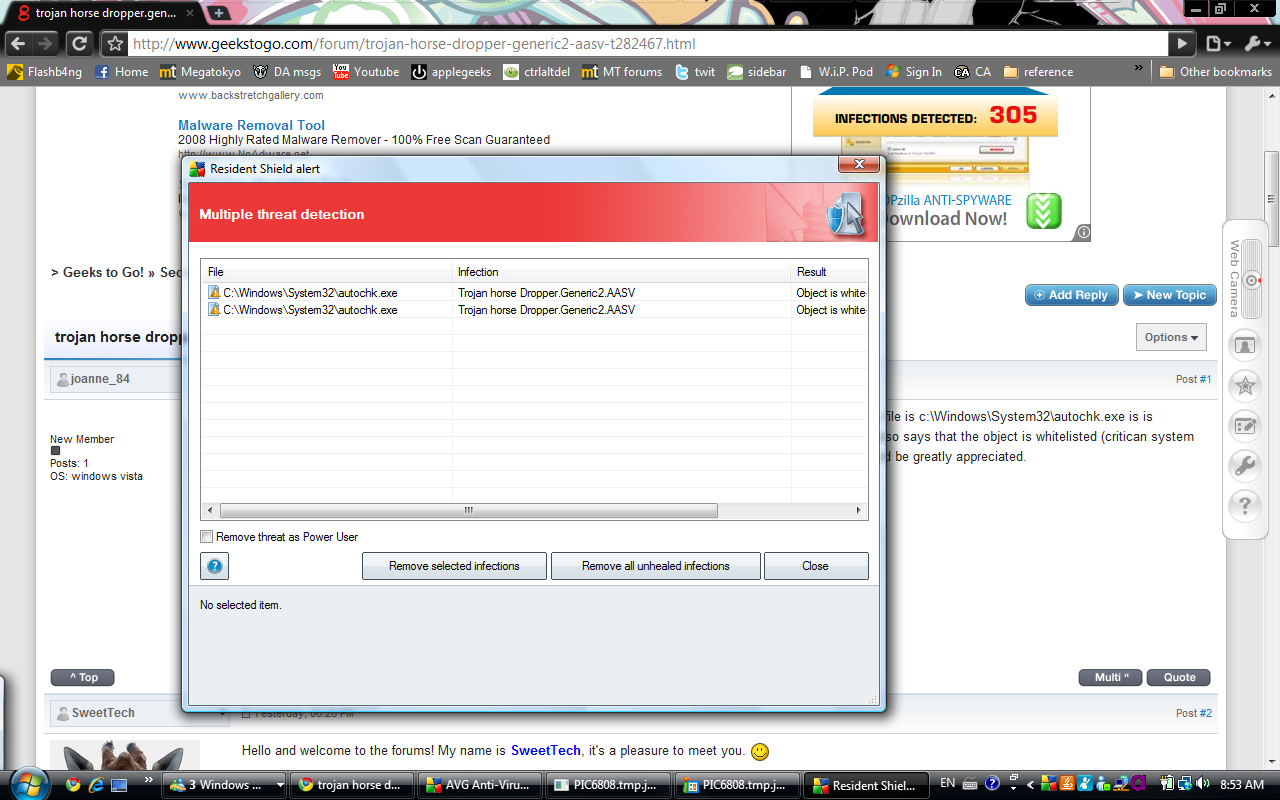
Task: Open ctrlaltdel bookmark
Action: [537, 72]
